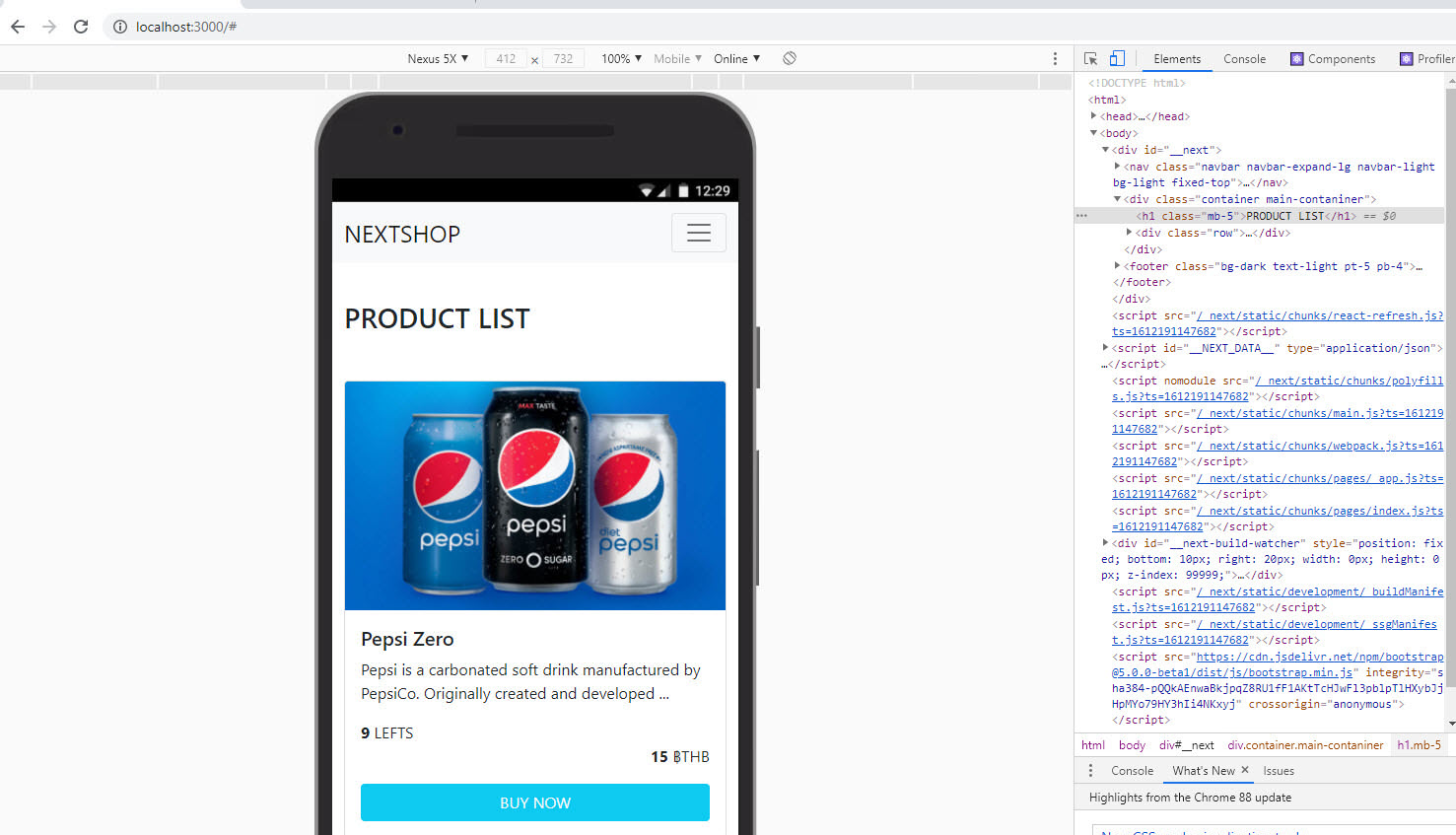1456x835 pixels.
Task: Switch to the Console tab
Action: coord(1244,59)
